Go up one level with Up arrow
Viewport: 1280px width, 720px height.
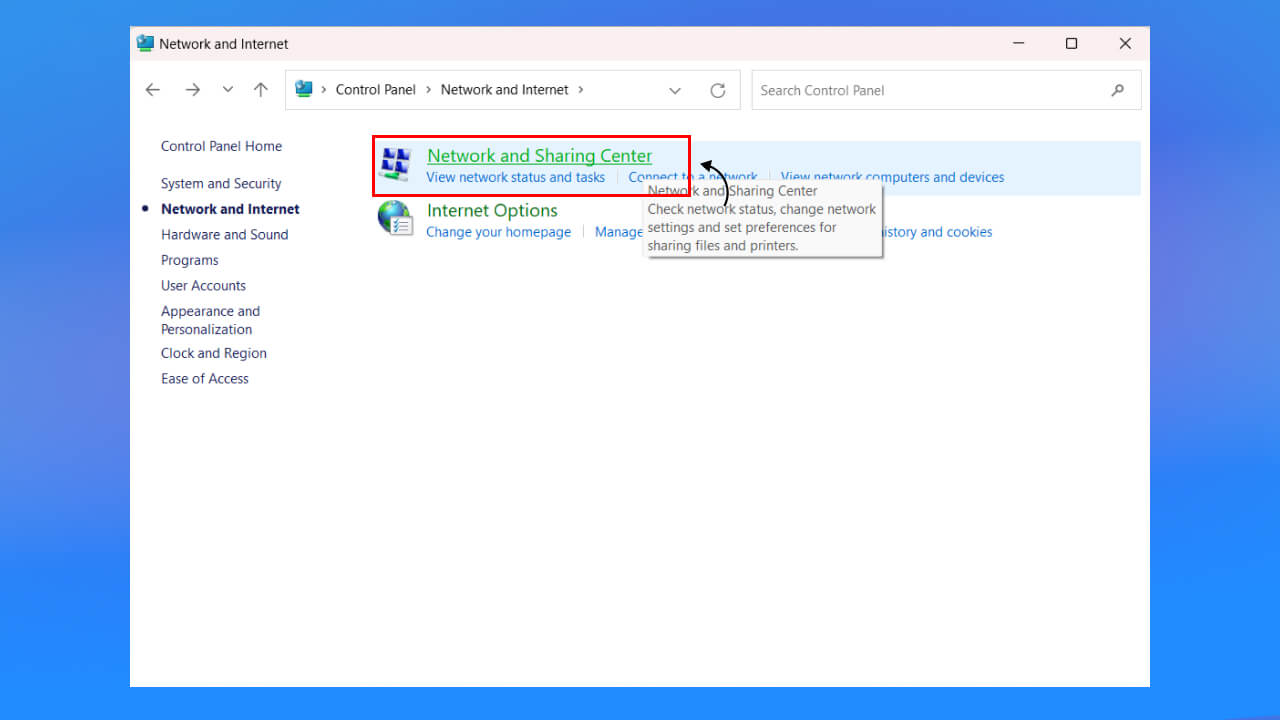[x=261, y=90]
